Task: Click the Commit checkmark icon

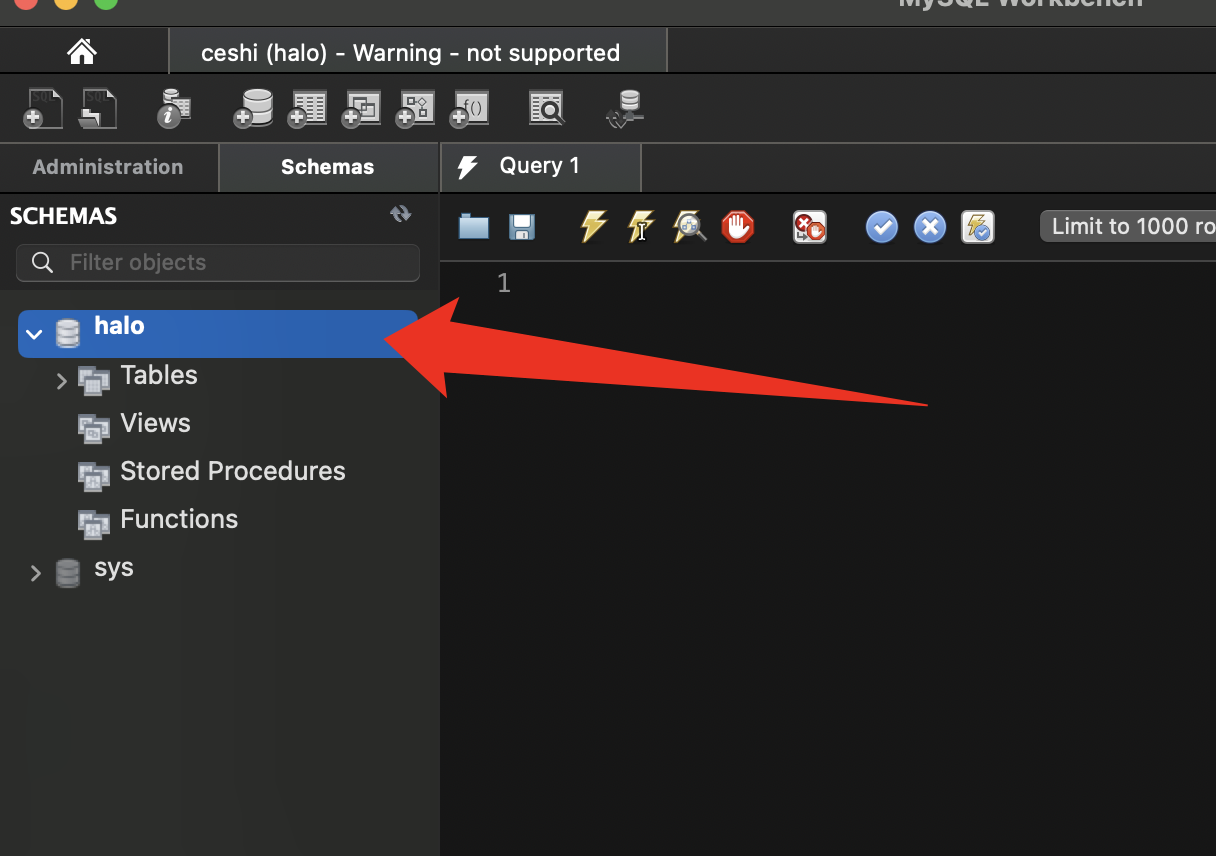Action: 881,227
